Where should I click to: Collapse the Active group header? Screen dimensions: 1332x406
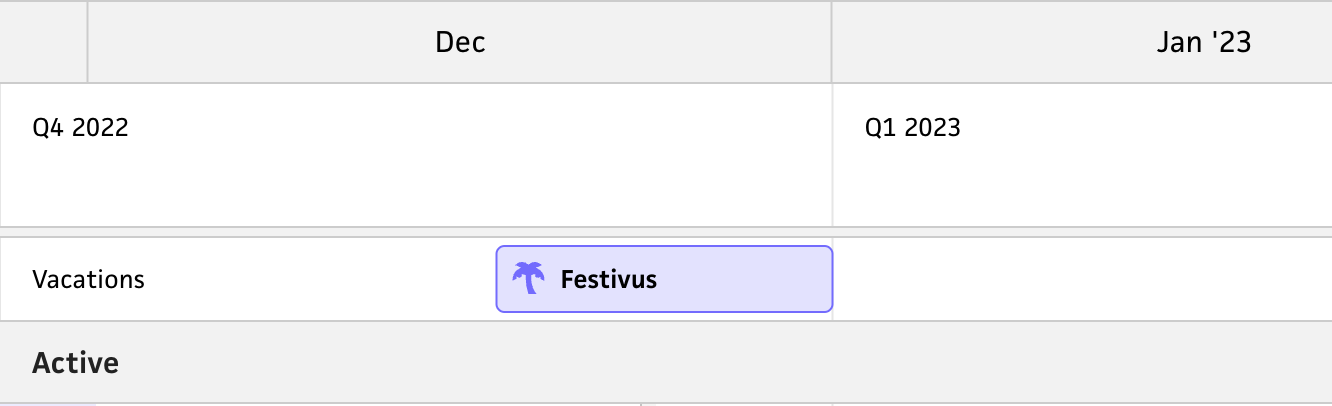pyautogui.click(x=75, y=363)
